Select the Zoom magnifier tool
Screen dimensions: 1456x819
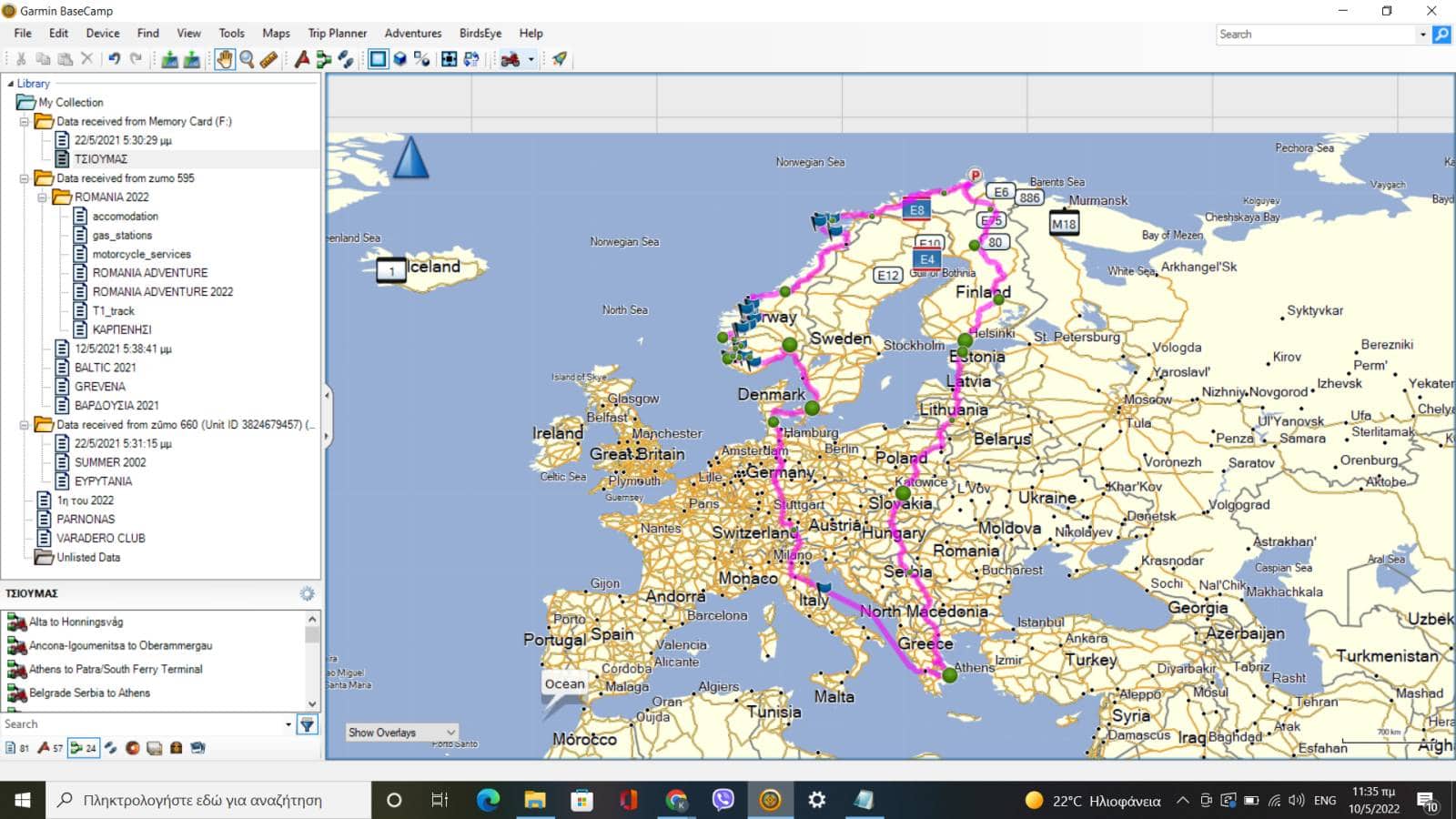pos(247,59)
